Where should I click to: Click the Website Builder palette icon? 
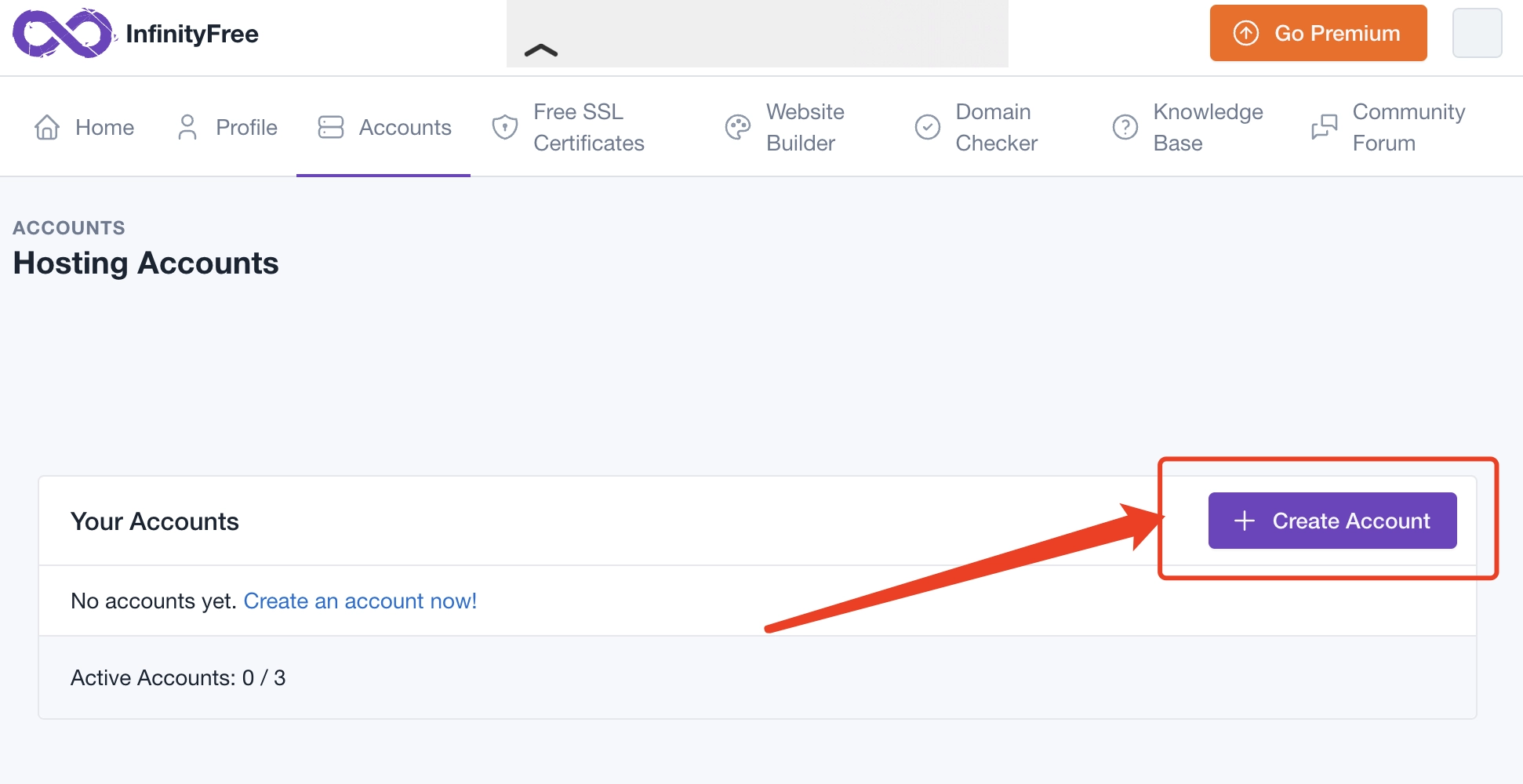tap(738, 127)
